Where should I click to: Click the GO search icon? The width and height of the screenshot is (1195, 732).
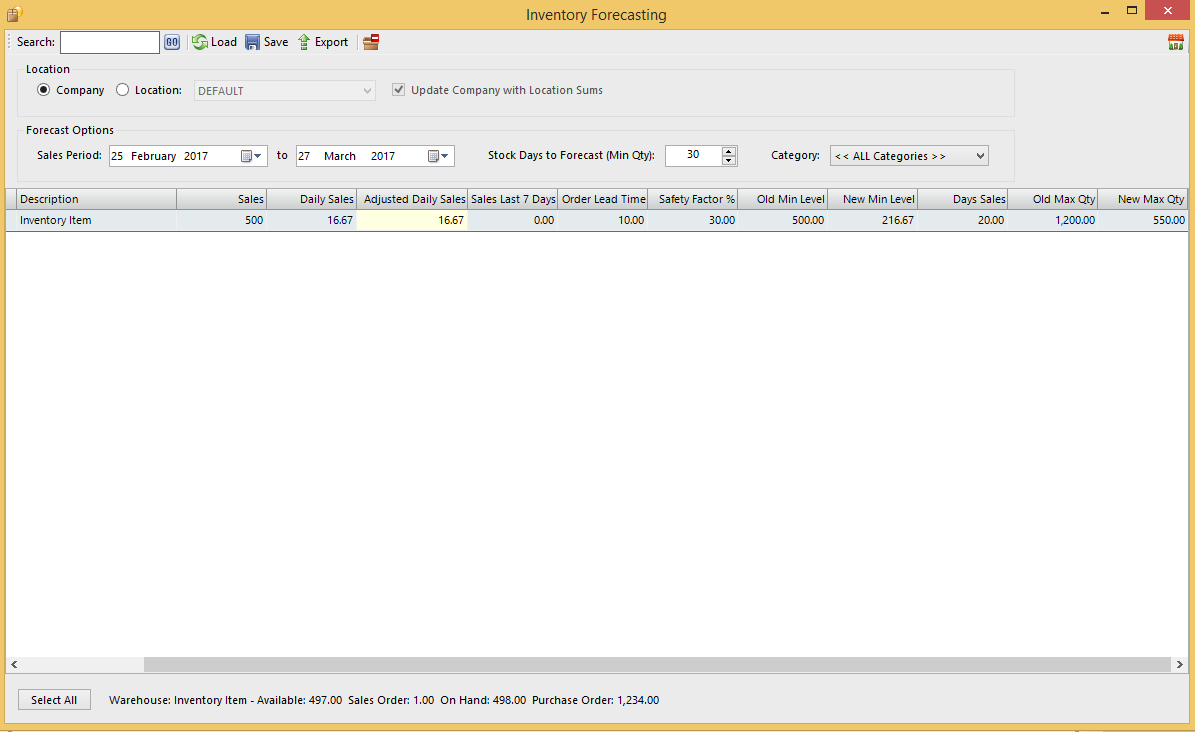[172, 42]
